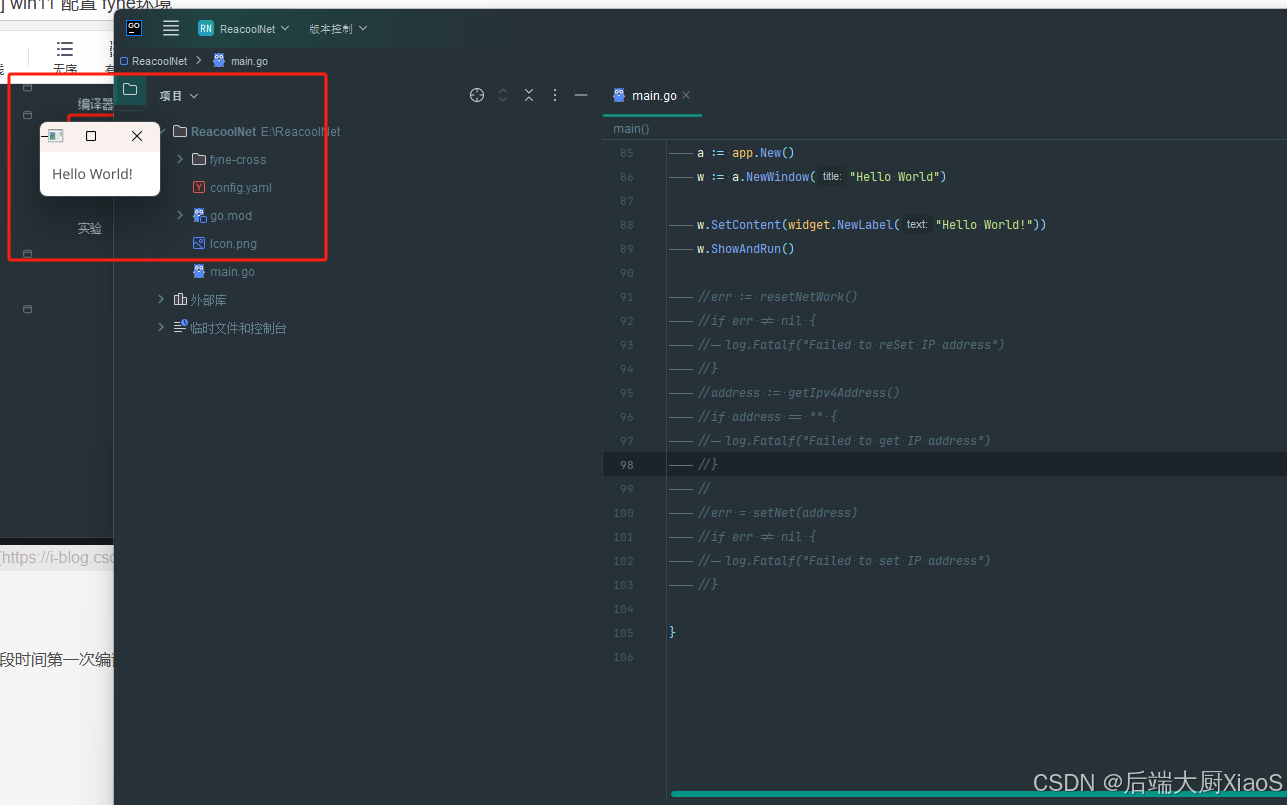The height and width of the screenshot is (805, 1287).
Task: Select the ReacoolNet E:\ReacoolNet root folder
Action: click(x=257, y=132)
